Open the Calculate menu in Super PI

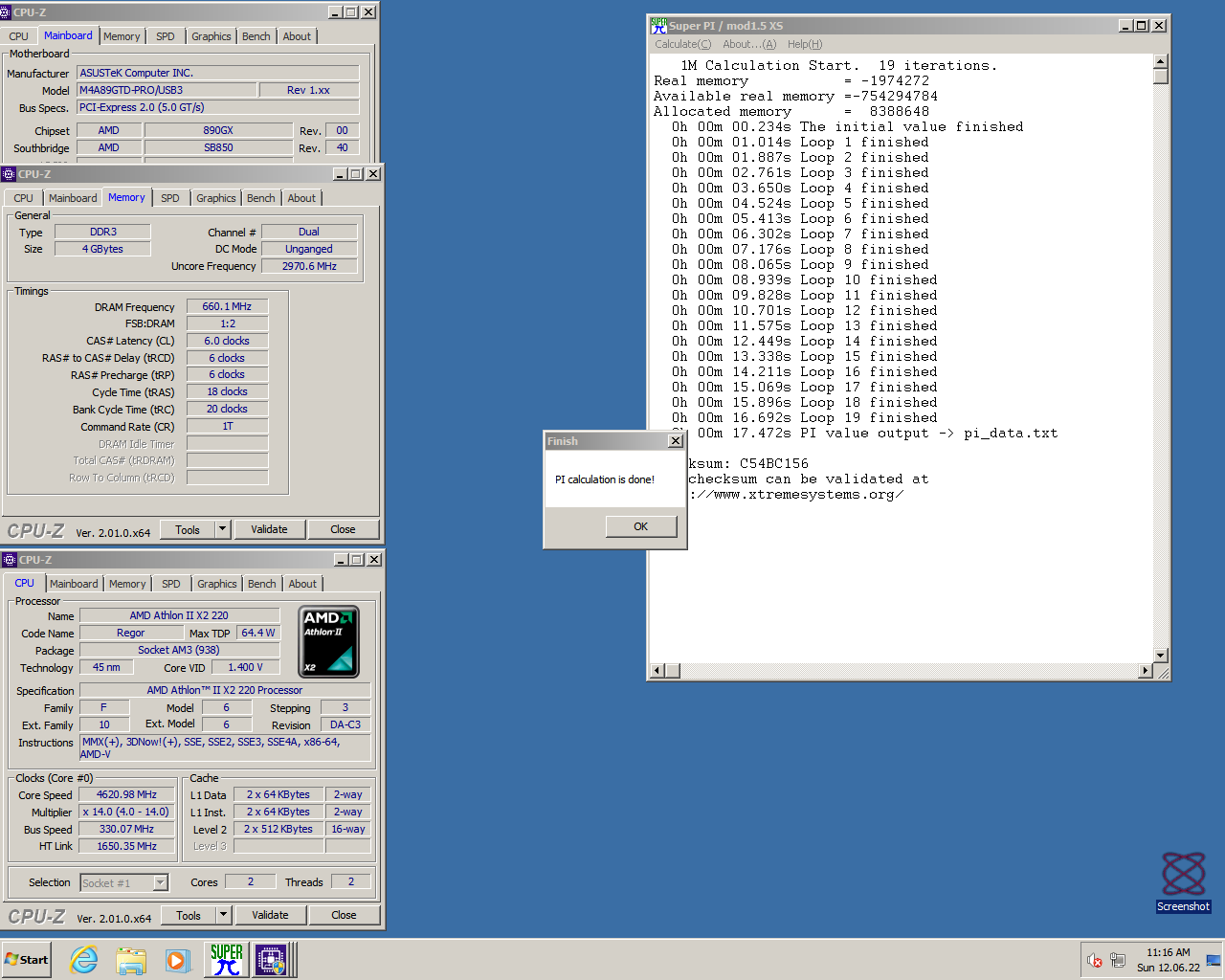(x=682, y=44)
